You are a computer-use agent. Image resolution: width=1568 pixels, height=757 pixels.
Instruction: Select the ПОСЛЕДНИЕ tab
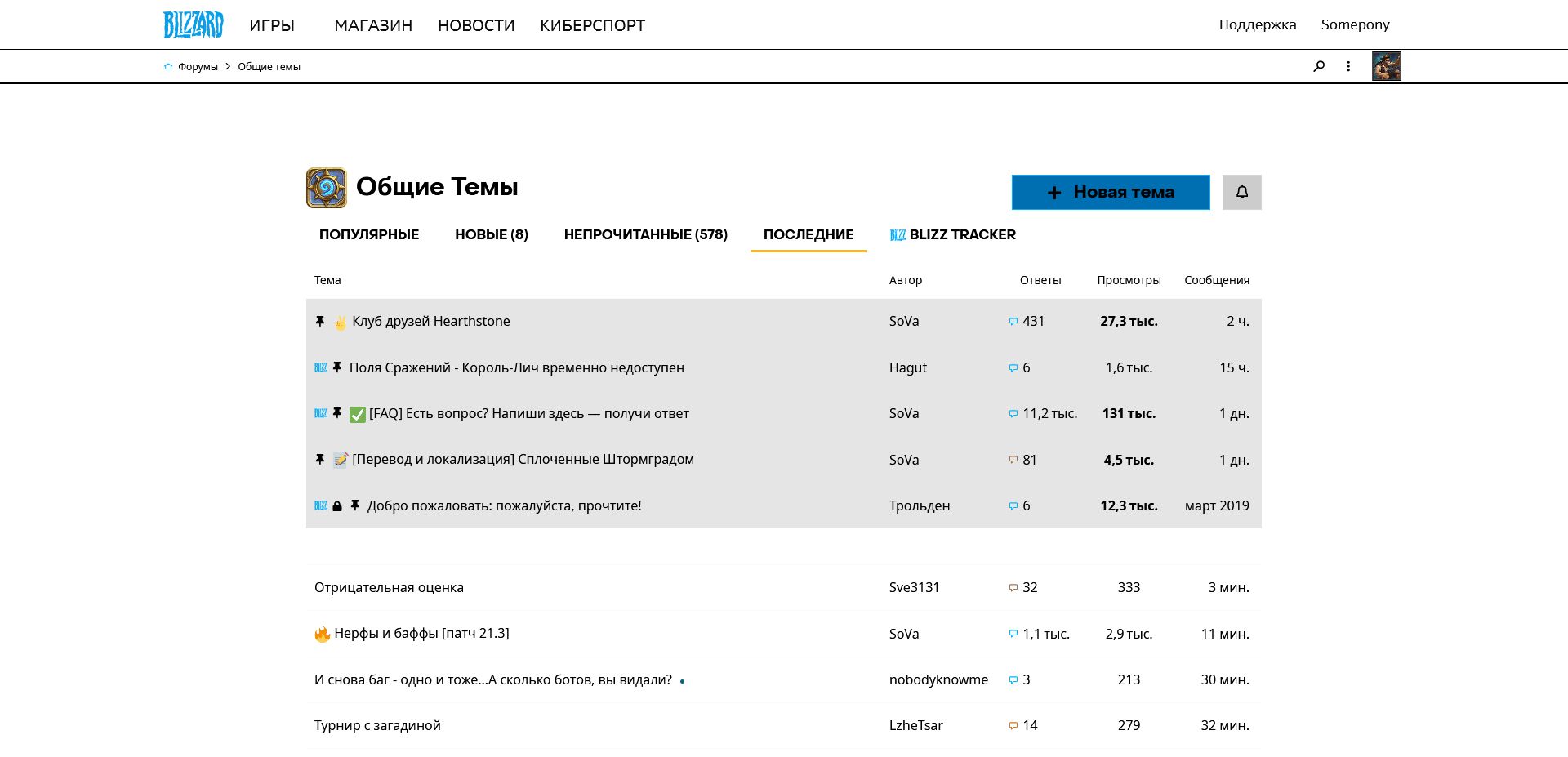[808, 234]
